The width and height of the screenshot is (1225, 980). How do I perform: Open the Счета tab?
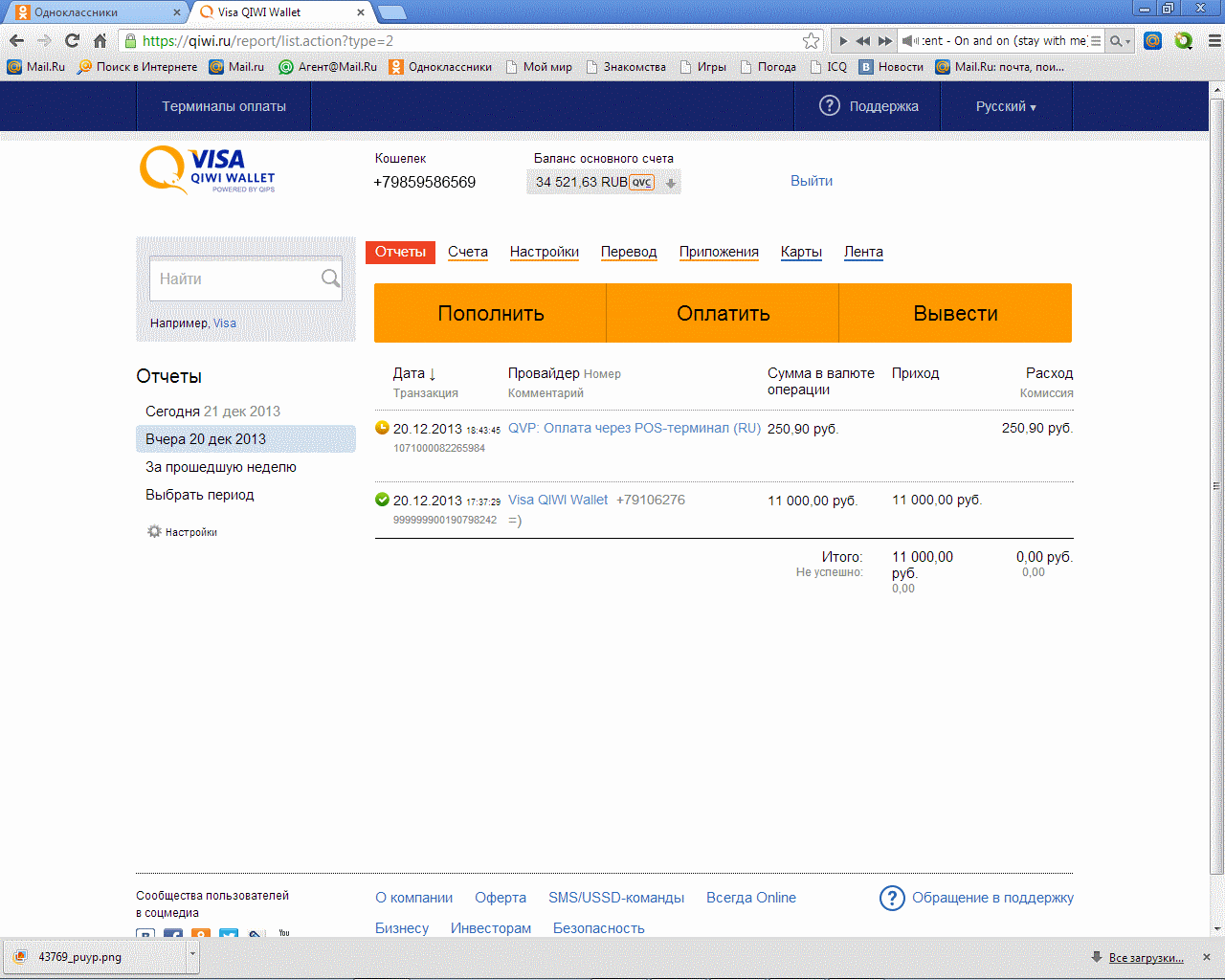click(x=468, y=252)
